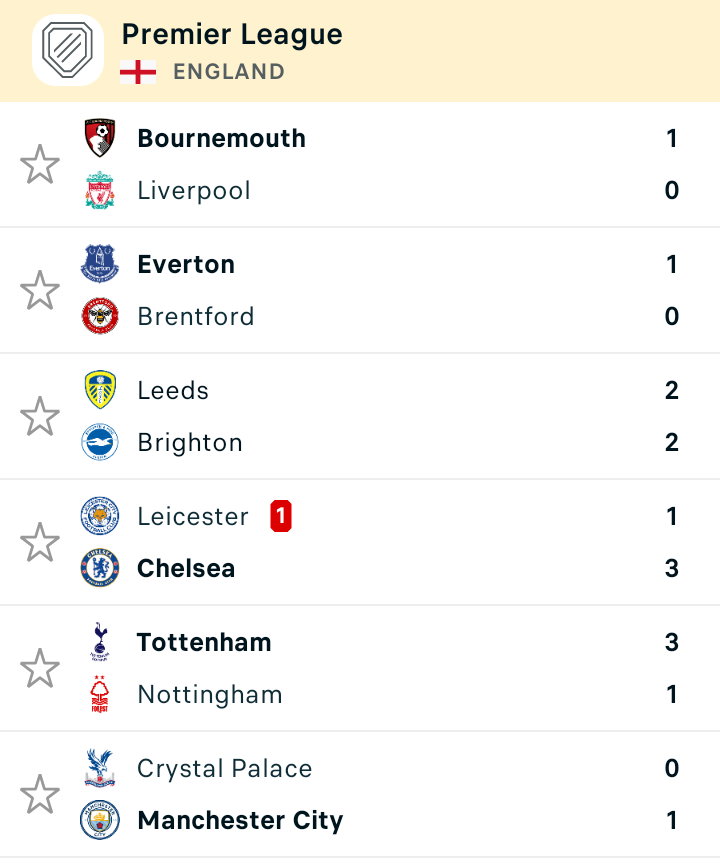Click the Brentford bee crest
Image resolution: width=720 pixels, height=865 pixels.
pos(100,316)
